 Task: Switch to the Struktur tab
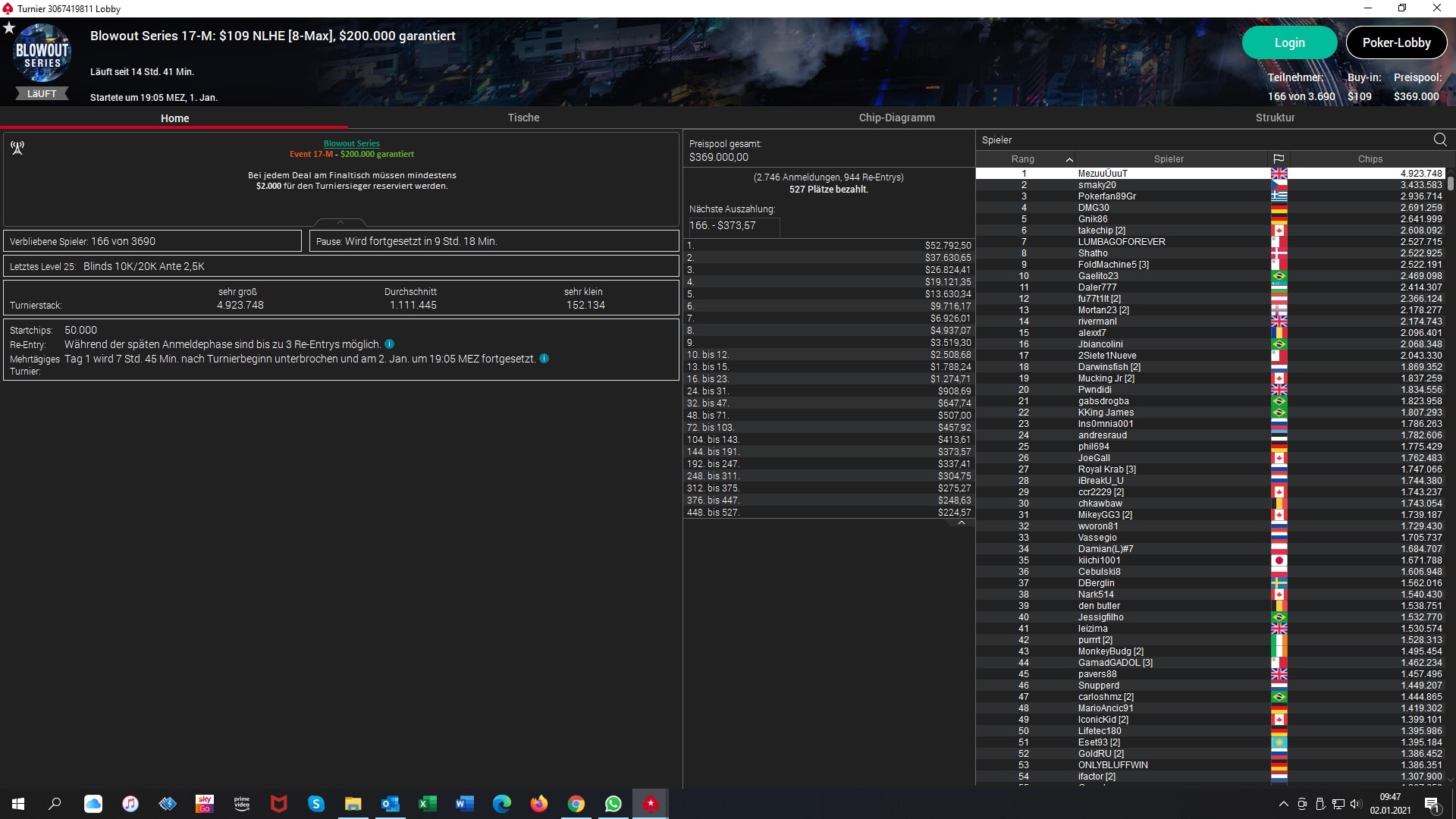(1275, 118)
